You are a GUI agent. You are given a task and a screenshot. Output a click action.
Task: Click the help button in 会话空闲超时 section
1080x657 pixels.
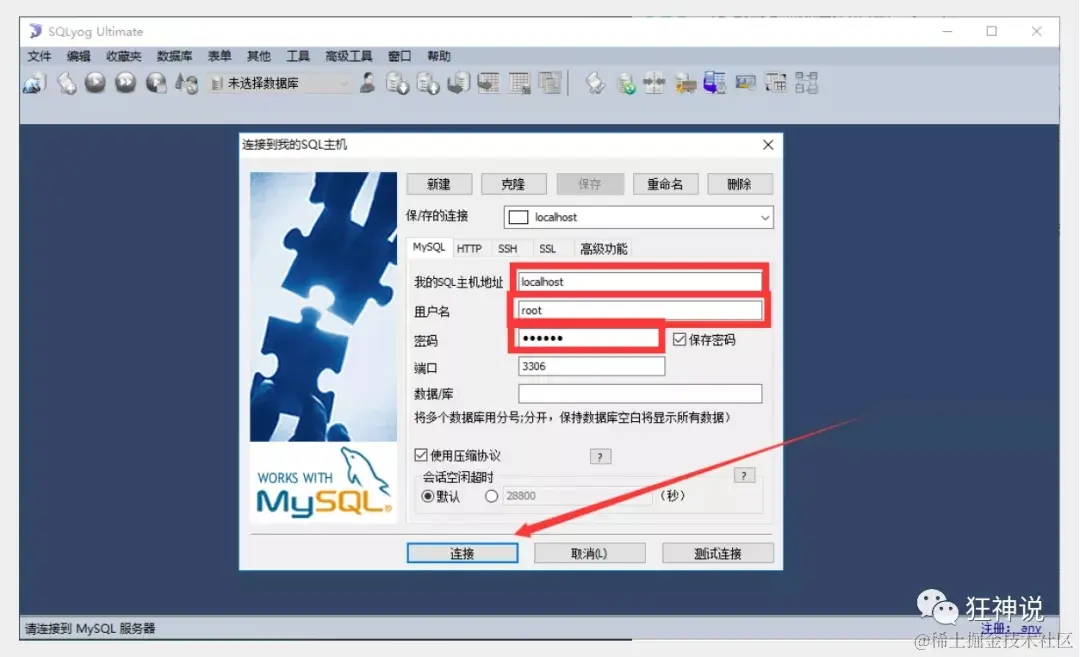tap(744, 475)
